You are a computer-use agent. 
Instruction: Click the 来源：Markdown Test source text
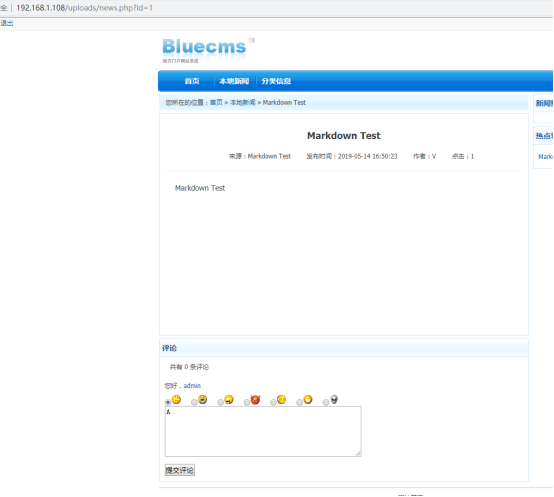(260, 156)
